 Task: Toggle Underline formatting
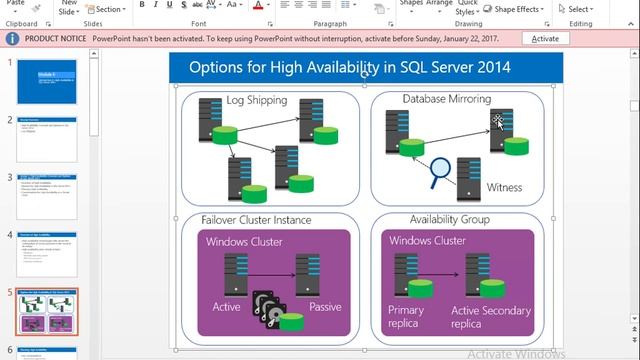pos(169,4)
